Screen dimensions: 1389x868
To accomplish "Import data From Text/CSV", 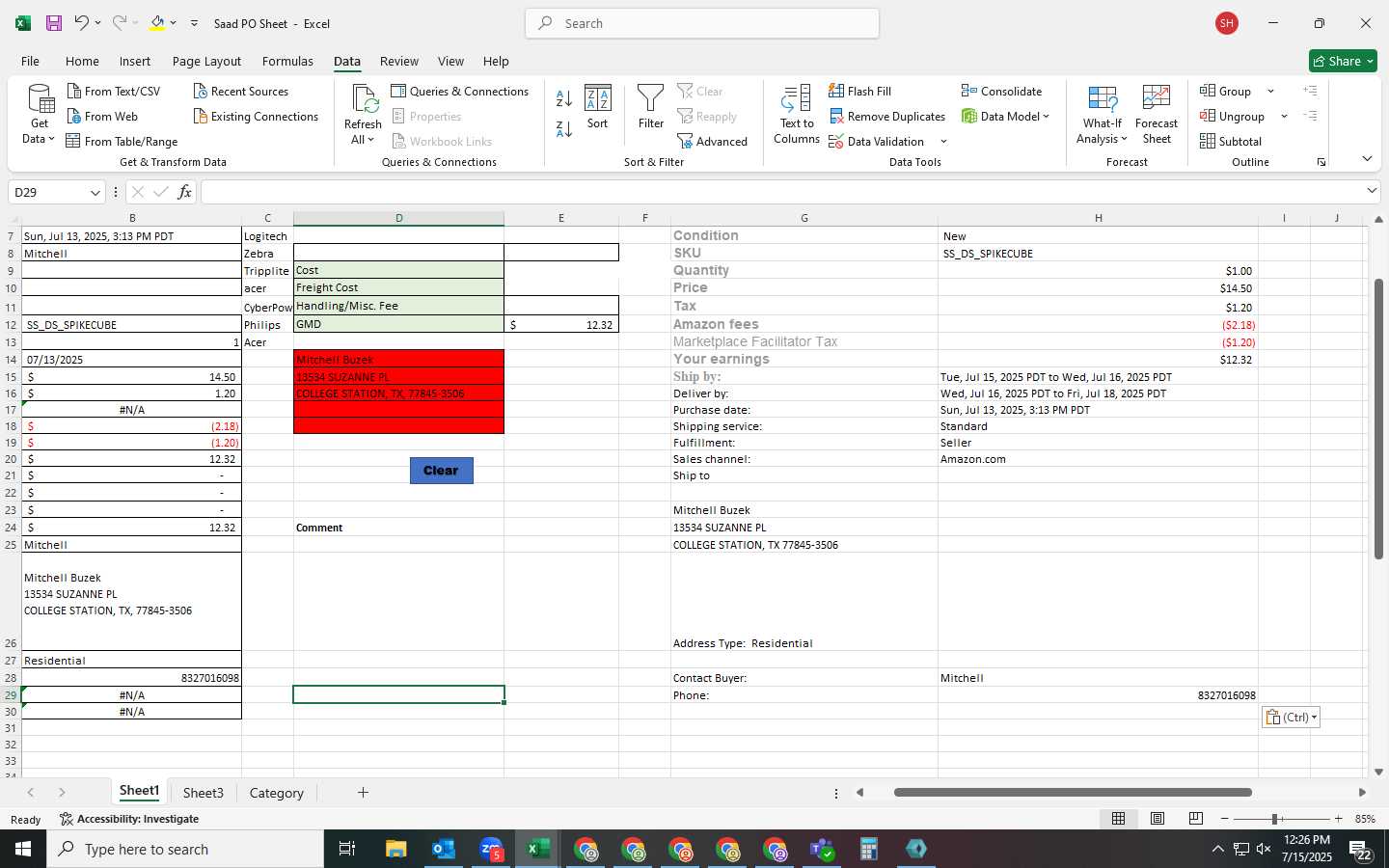I will 114,92.
